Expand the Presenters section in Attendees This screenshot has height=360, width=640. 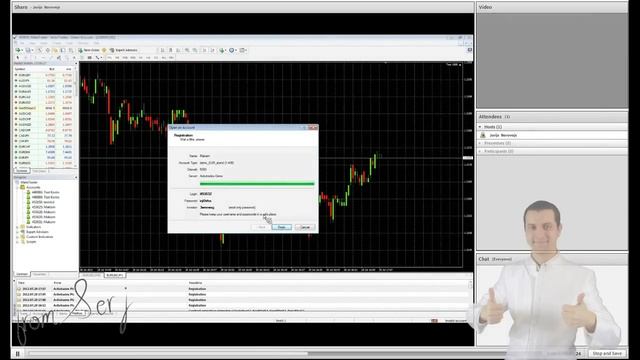pyautogui.click(x=480, y=143)
